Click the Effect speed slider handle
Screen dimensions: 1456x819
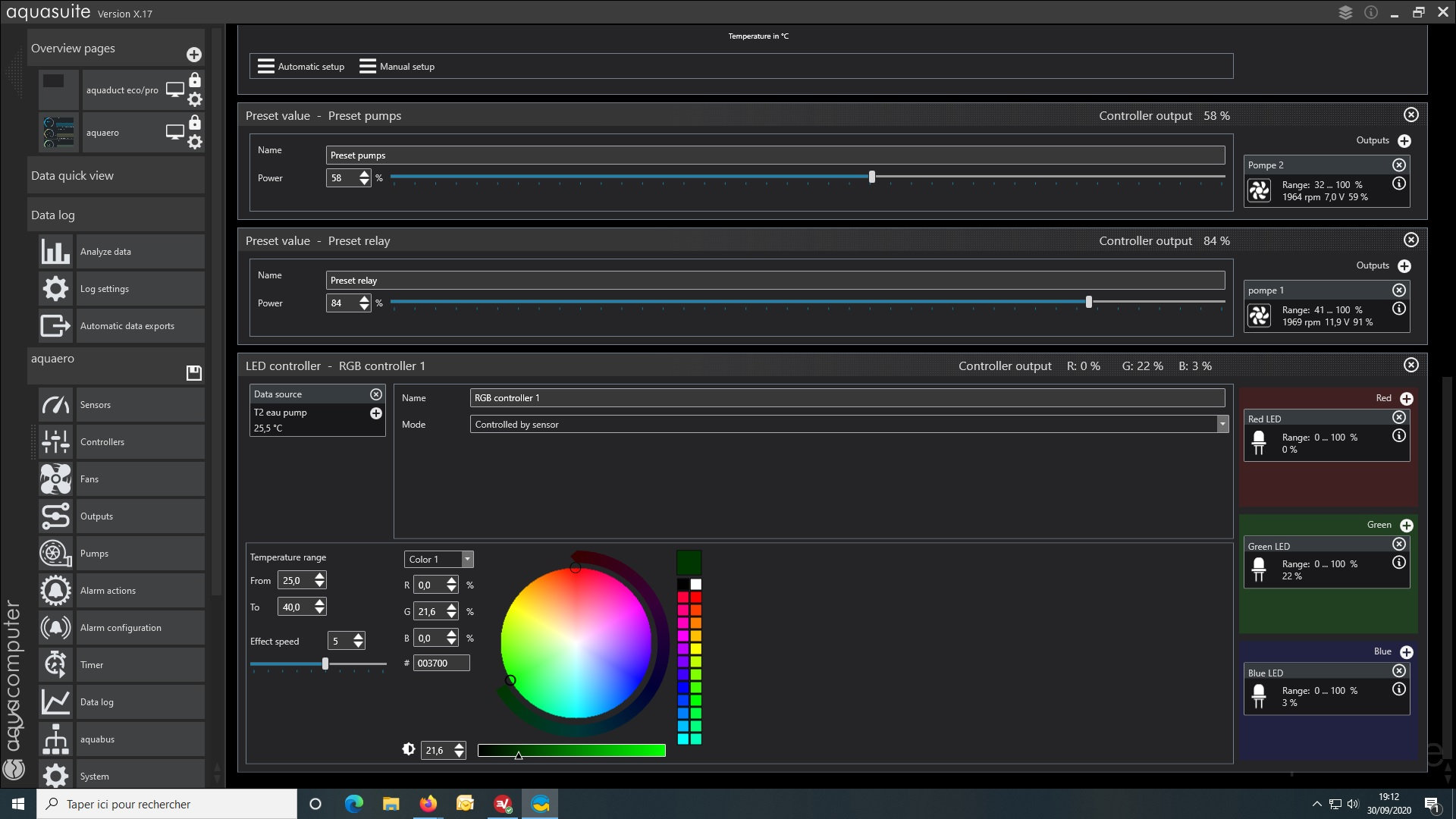tap(325, 664)
